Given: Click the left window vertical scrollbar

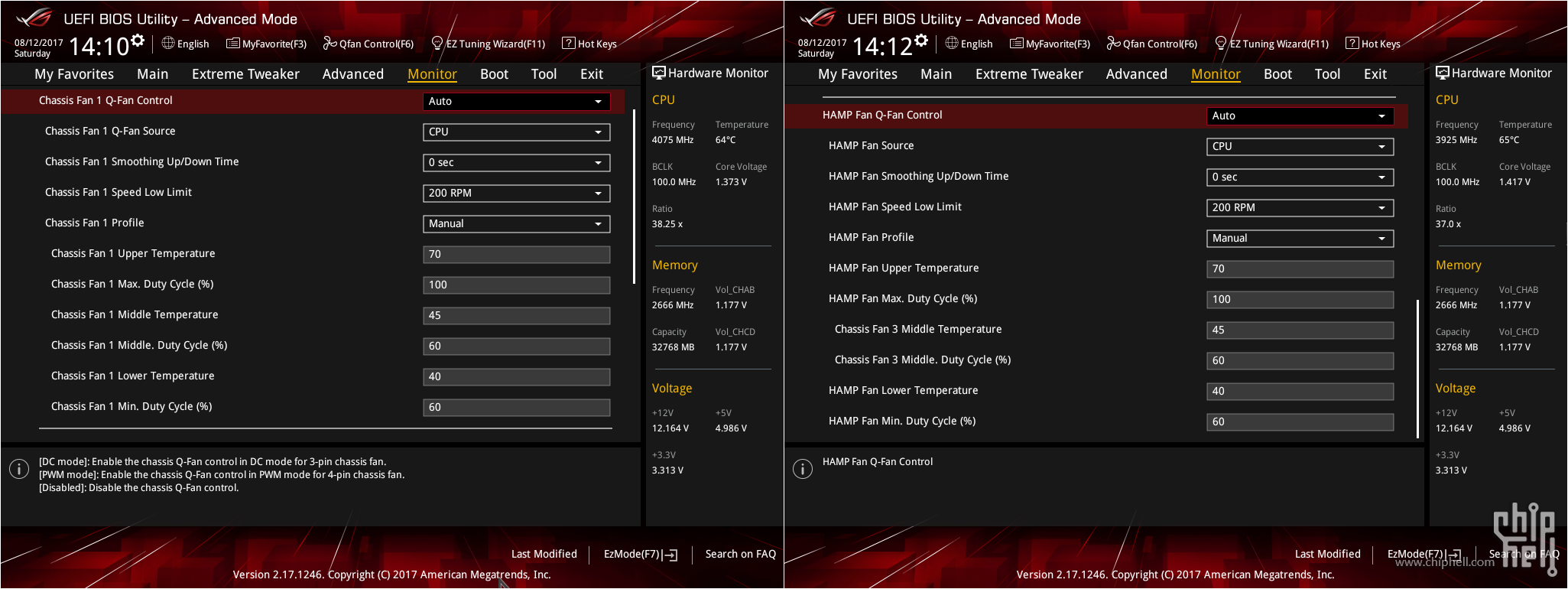Looking at the screenshot, I should (634, 197).
